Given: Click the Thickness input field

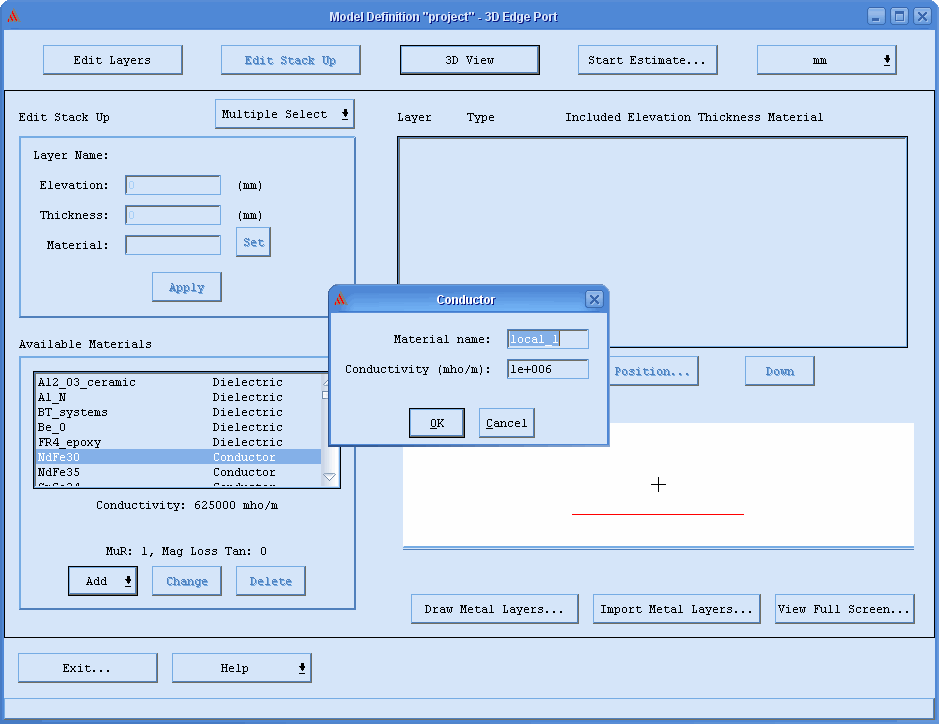Looking at the screenshot, I should [173, 215].
